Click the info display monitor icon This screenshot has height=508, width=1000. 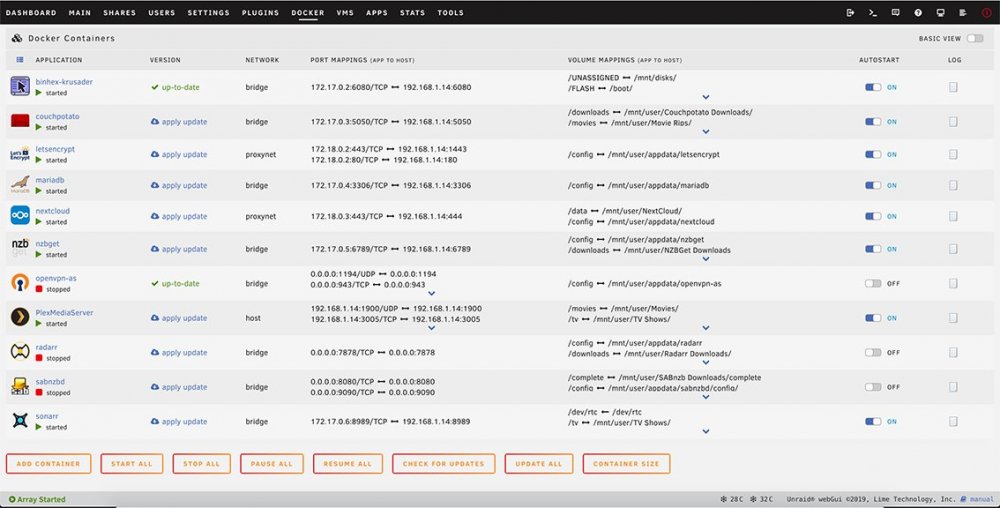(x=940, y=13)
